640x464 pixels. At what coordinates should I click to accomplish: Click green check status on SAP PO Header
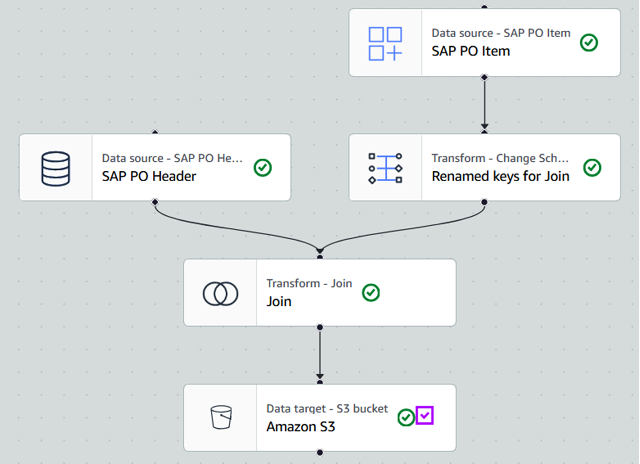(x=262, y=167)
